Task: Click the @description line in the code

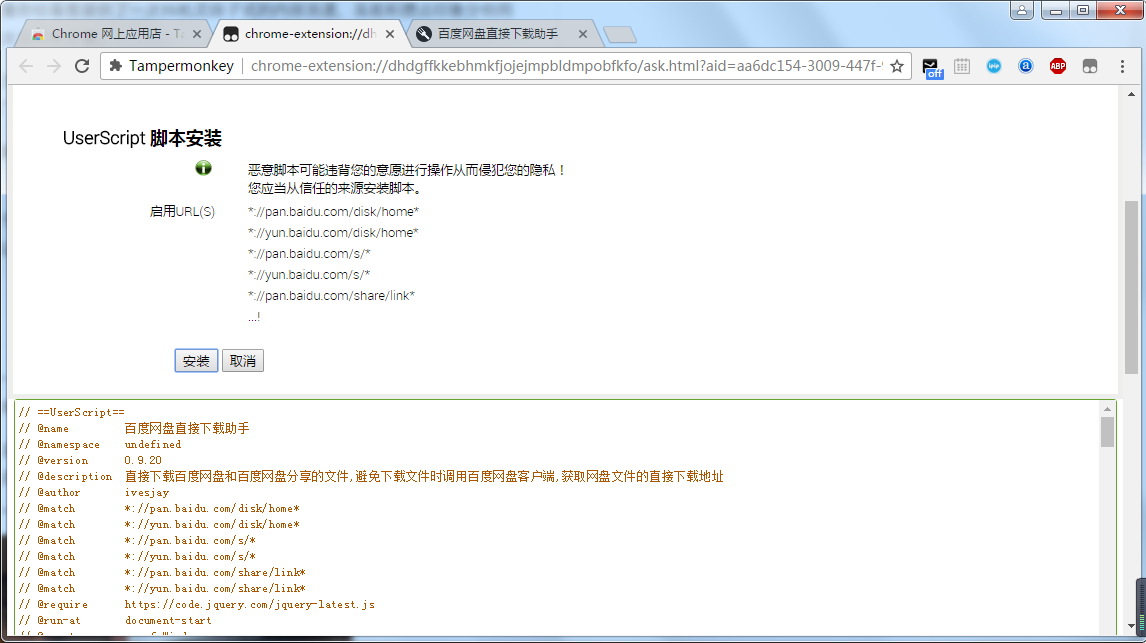Action: point(371,476)
